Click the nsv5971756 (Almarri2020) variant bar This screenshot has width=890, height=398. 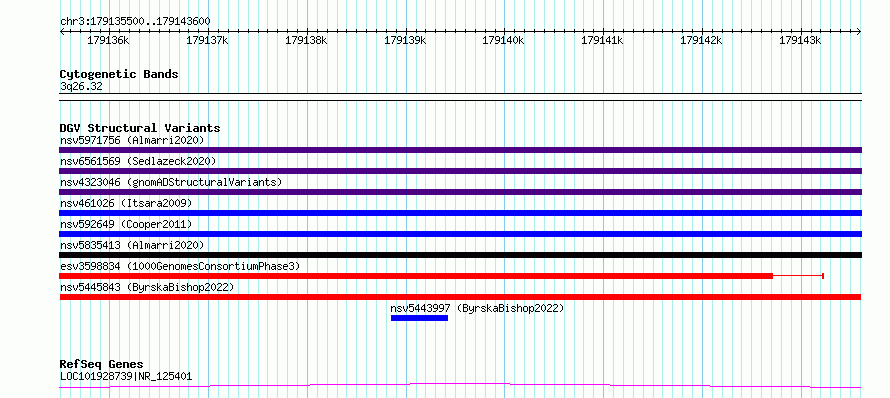[460, 150]
